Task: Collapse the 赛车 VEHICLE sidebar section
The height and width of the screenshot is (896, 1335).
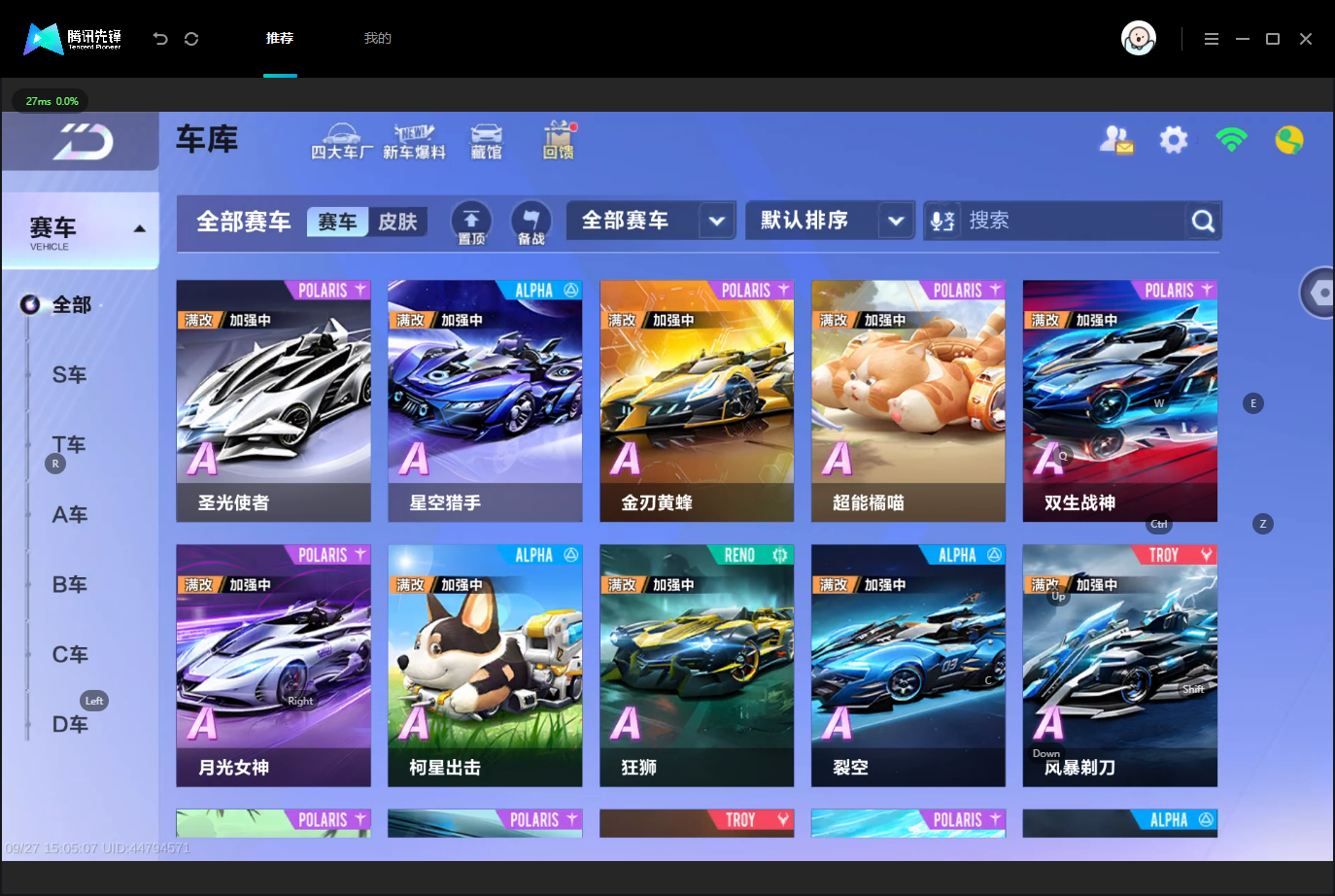Action: 81,230
